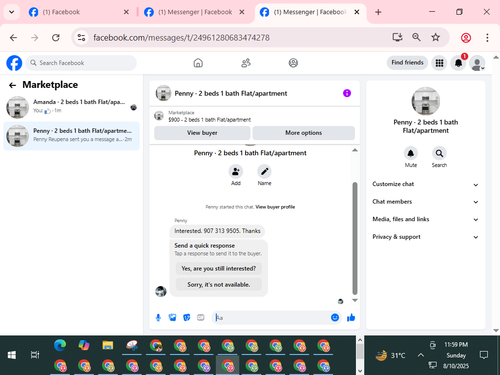
Task: Expand the Privacy & support section
Action: point(425,237)
